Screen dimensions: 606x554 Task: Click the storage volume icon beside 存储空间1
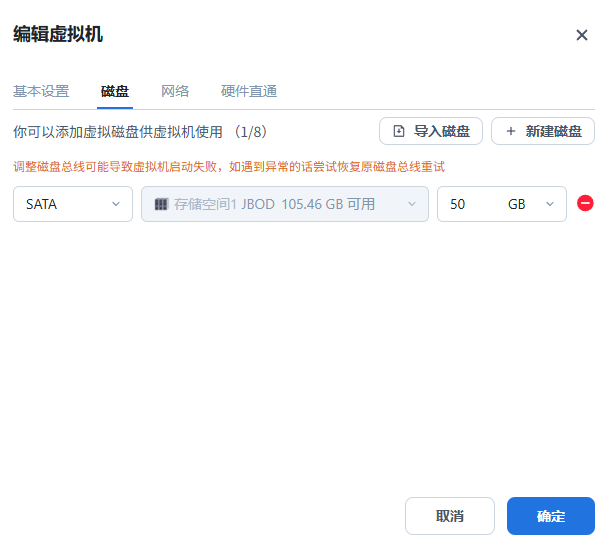[x=161, y=204]
